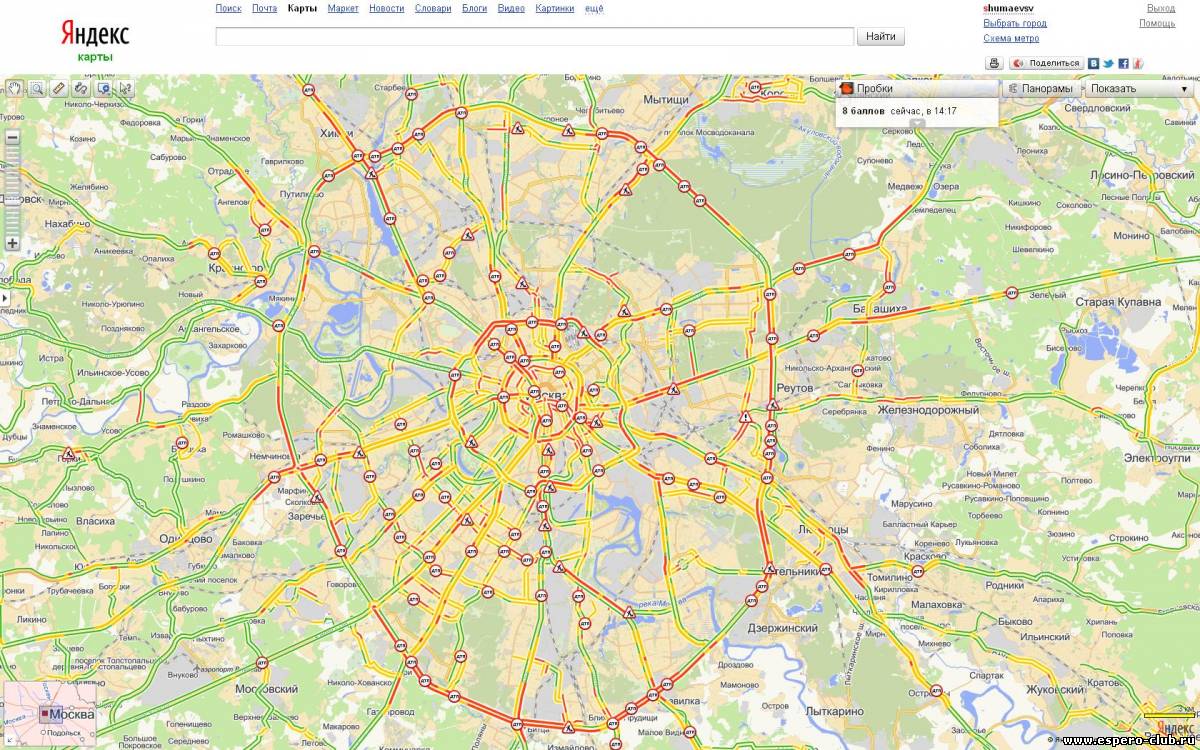
Task: Toggle the Панорамы layer
Action: click(x=1041, y=88)
